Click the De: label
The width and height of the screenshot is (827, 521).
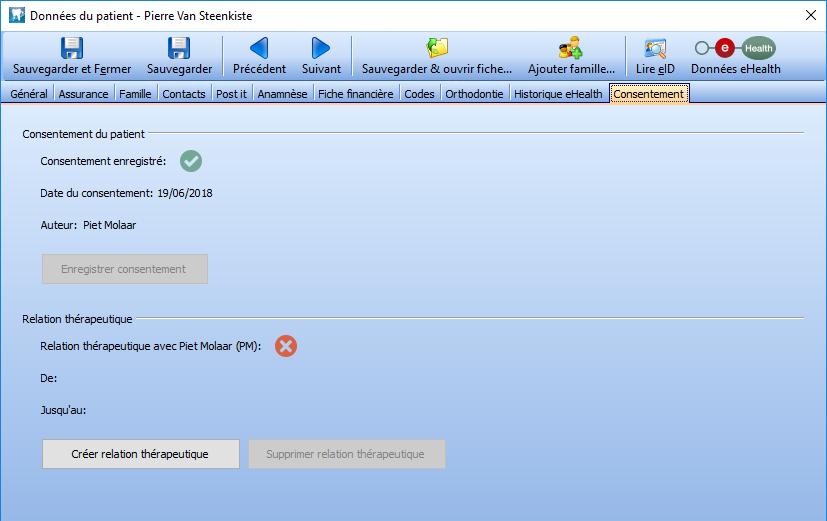coord(49,378)
